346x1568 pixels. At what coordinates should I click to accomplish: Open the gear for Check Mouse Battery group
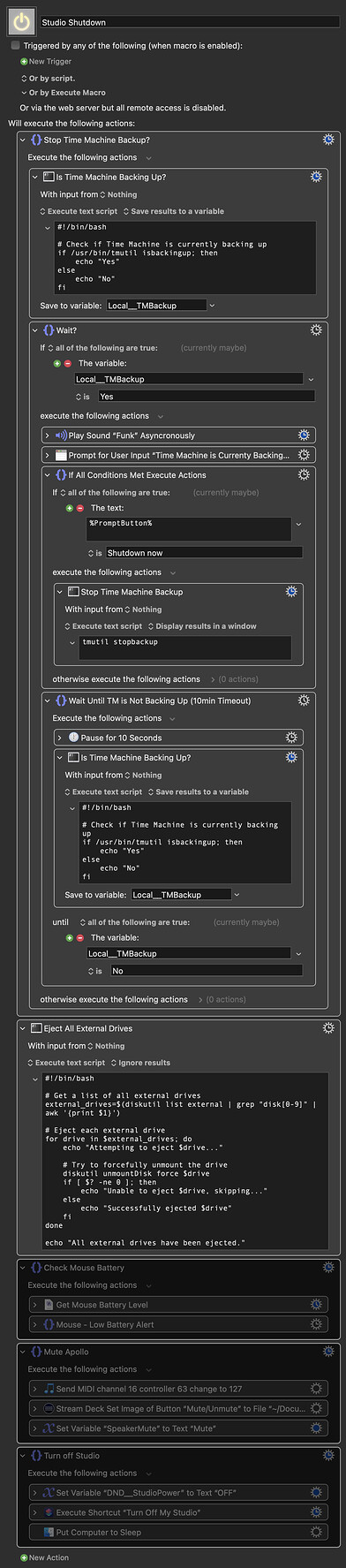click(x=328, y=1267)
